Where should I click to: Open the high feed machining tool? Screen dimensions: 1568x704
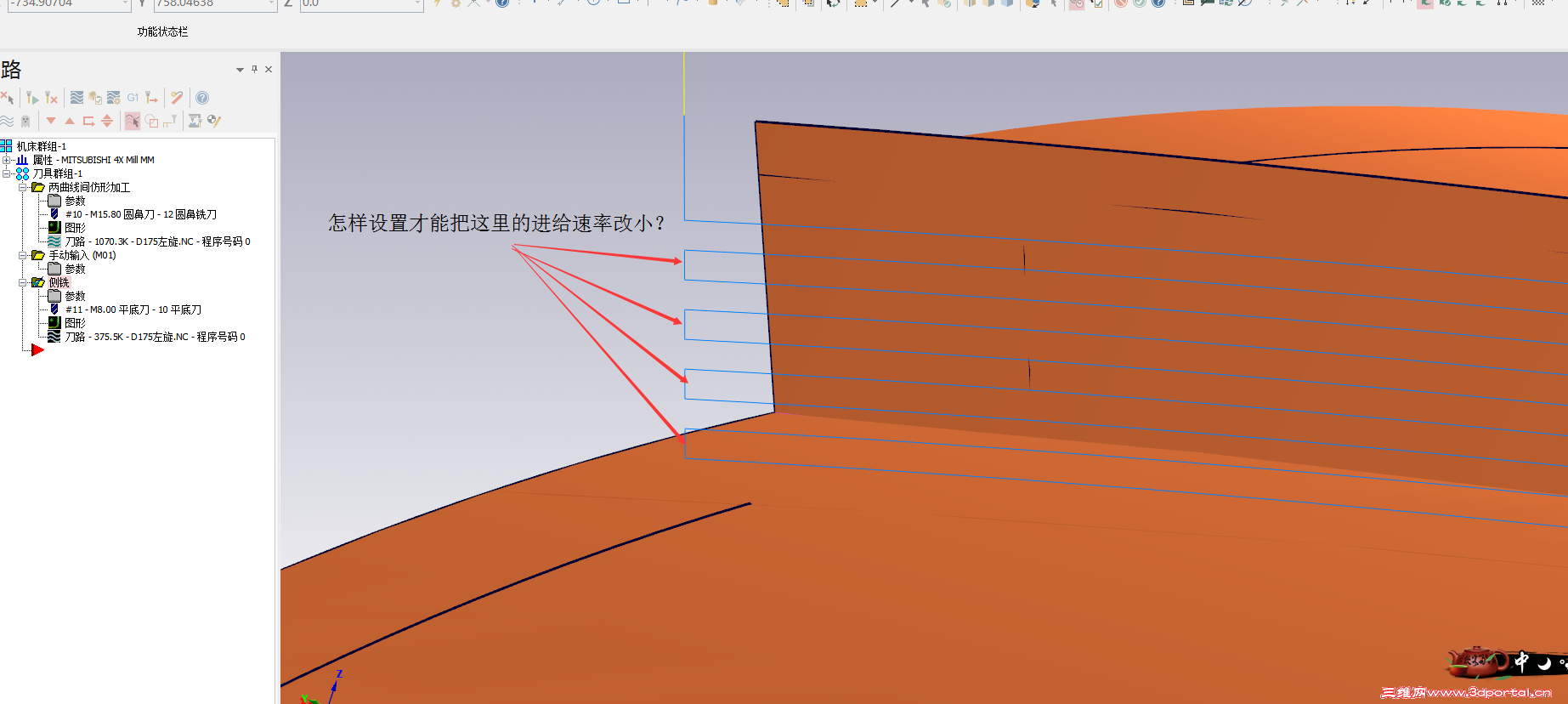click(151, 98)
